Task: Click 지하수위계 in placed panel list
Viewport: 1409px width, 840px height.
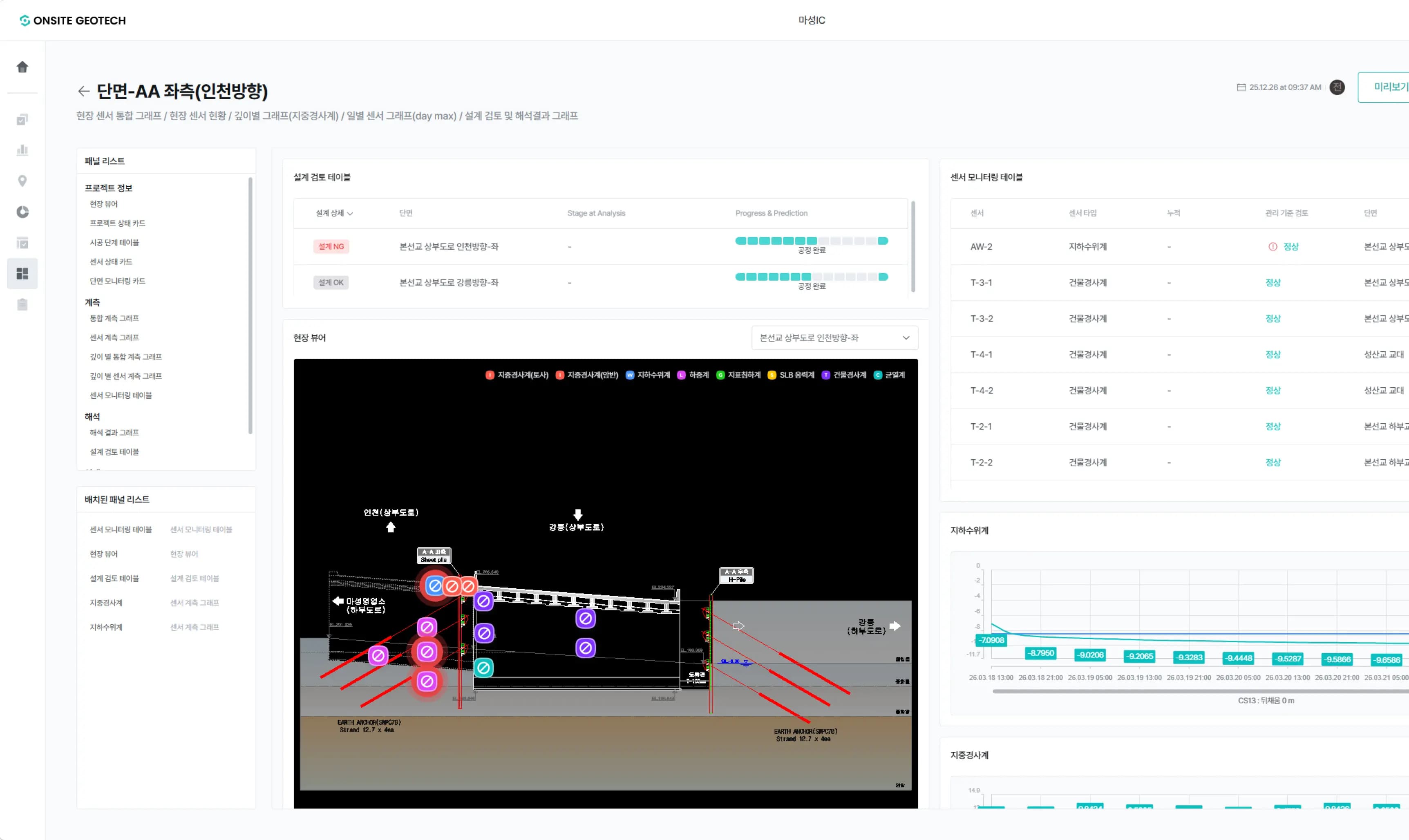Action: 106,627
